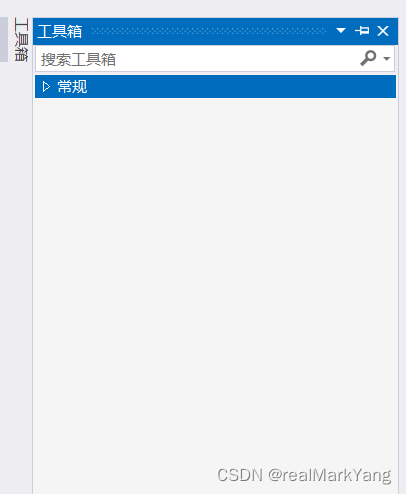
Task: Select the 常规 category row
Action: click(215, 87)
